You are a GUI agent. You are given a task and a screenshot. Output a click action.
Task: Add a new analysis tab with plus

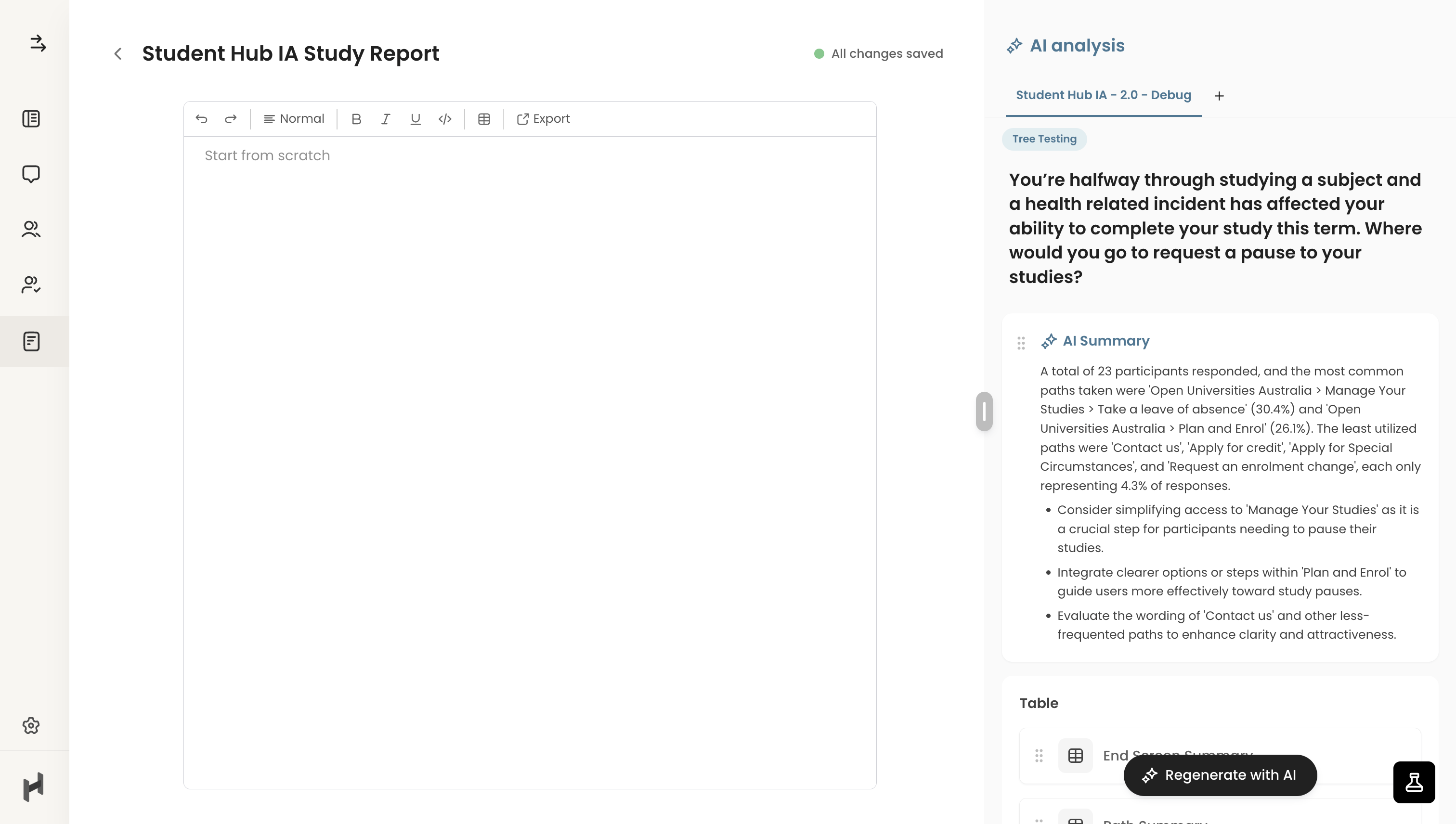pyautogui.click(x=1220, y=96)
